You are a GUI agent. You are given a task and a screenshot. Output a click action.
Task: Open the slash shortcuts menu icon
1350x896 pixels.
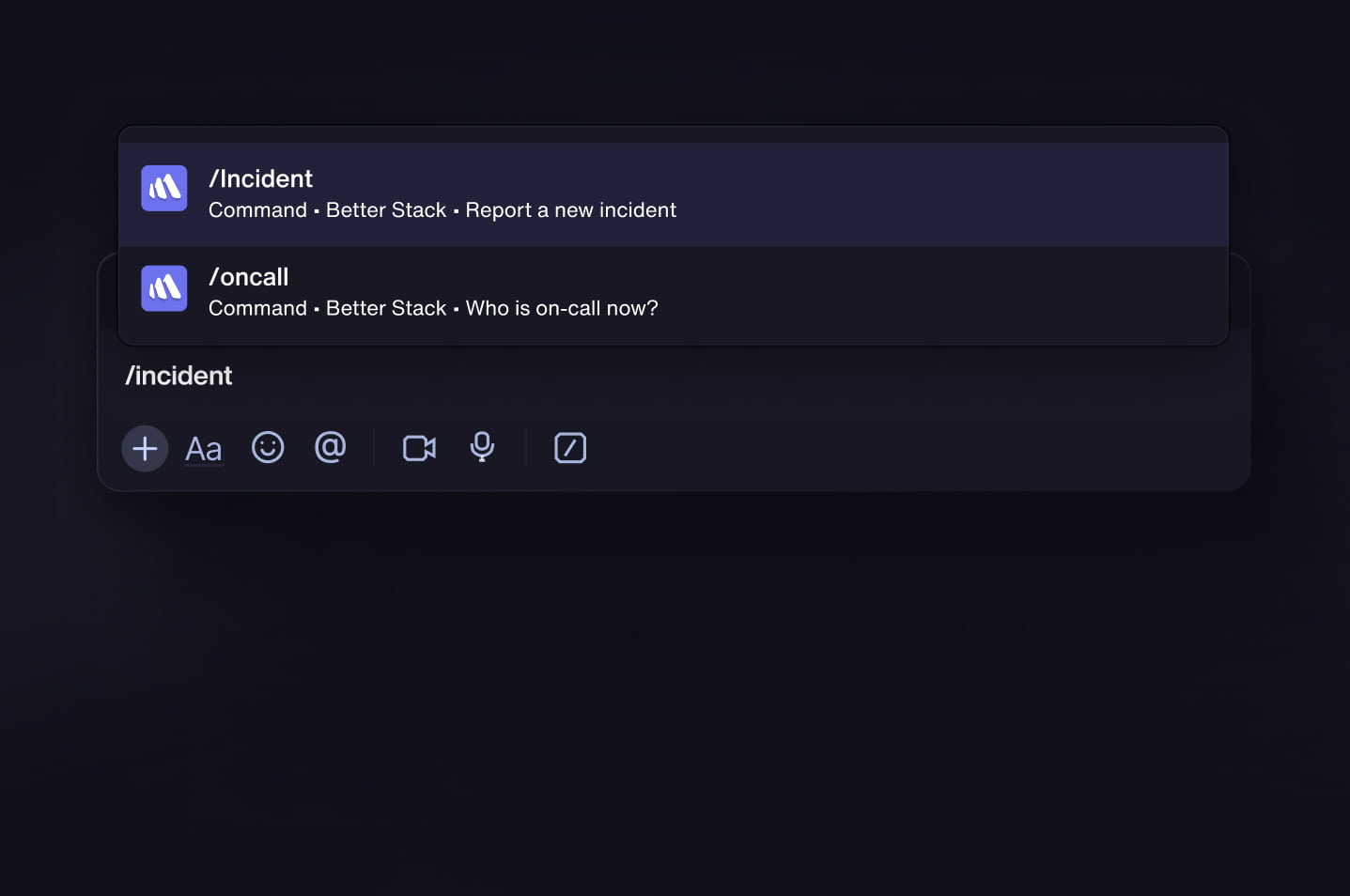pos(570,448)
